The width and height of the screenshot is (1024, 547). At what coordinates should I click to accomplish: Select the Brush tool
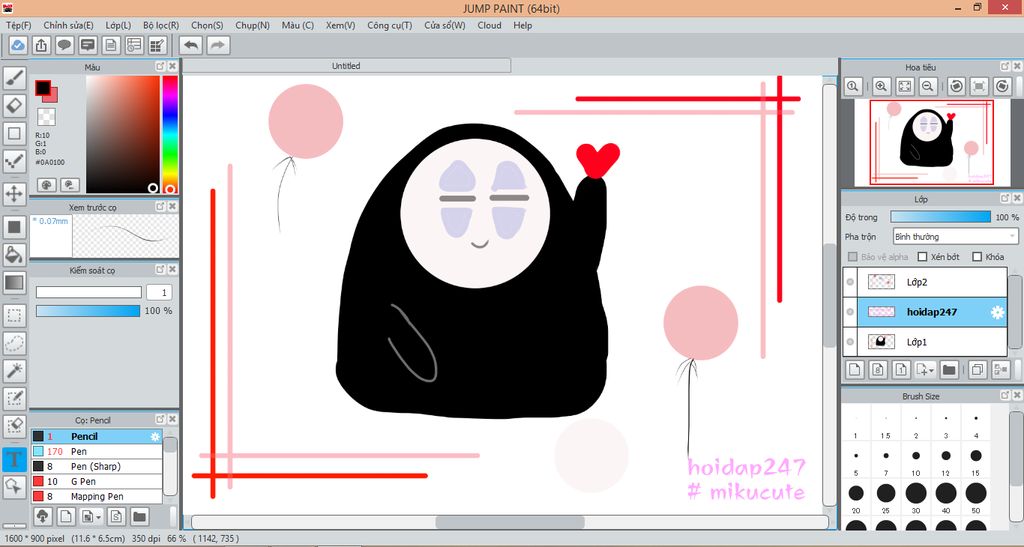(14, 78)
